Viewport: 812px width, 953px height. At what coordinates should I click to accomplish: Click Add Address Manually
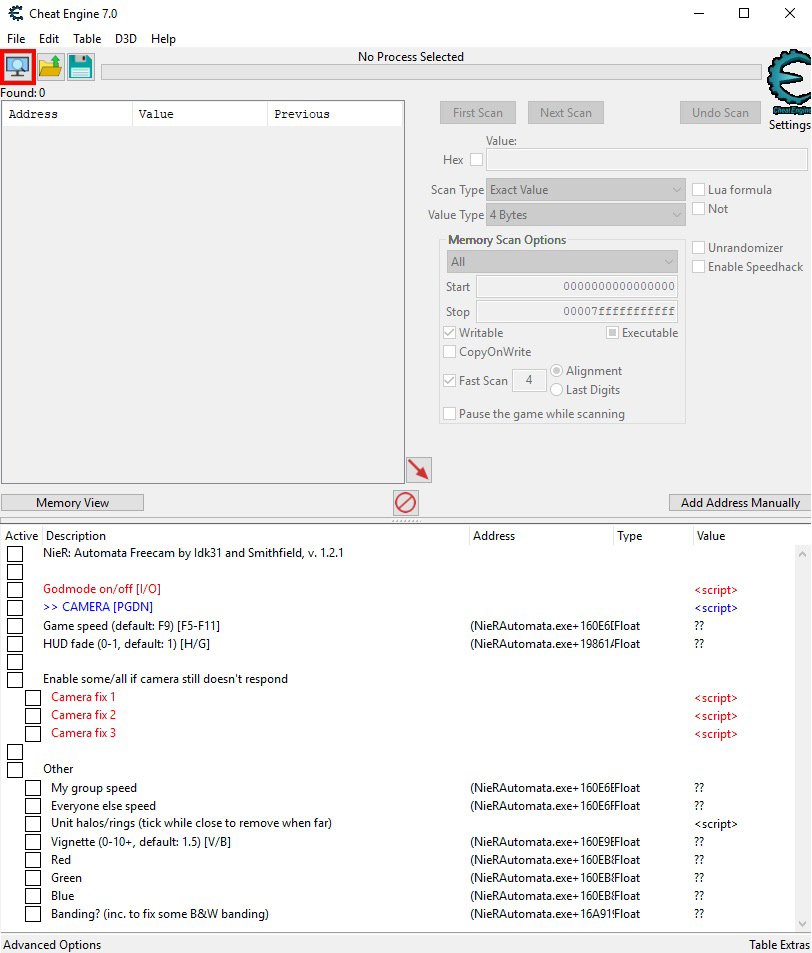[740, 503]
